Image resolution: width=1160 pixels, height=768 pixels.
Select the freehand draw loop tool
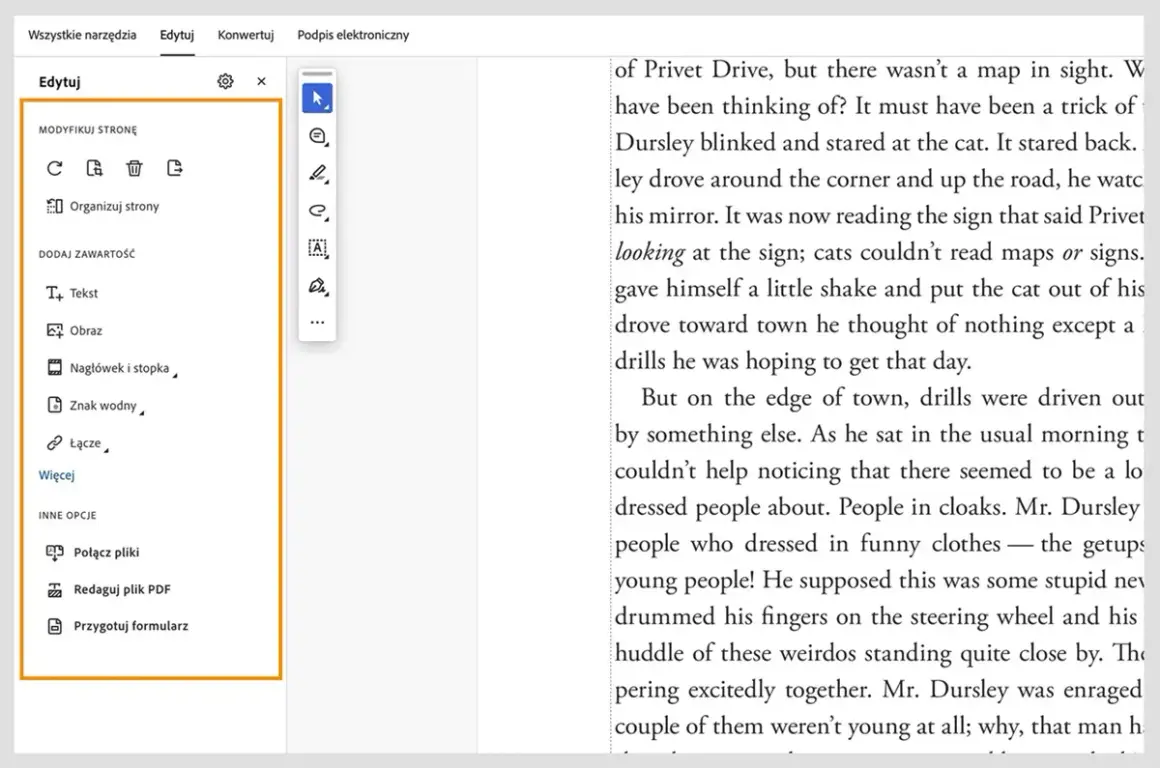click(x=317, y=211)
